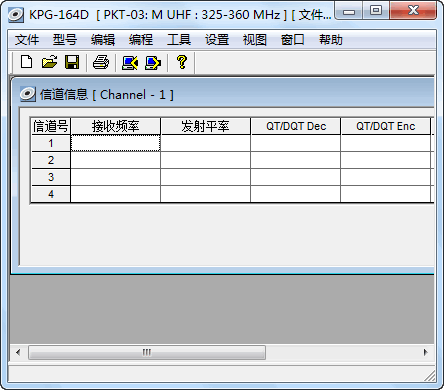Select the QT/DQT Enc cell in channel 1
This screenshot has height=390, width=444.
coord(385,143)
